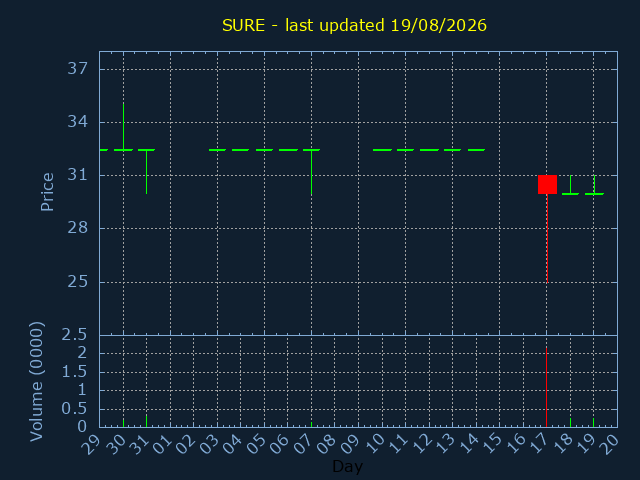
Task: Click the day 15 tick label
Action: [492, 444]
